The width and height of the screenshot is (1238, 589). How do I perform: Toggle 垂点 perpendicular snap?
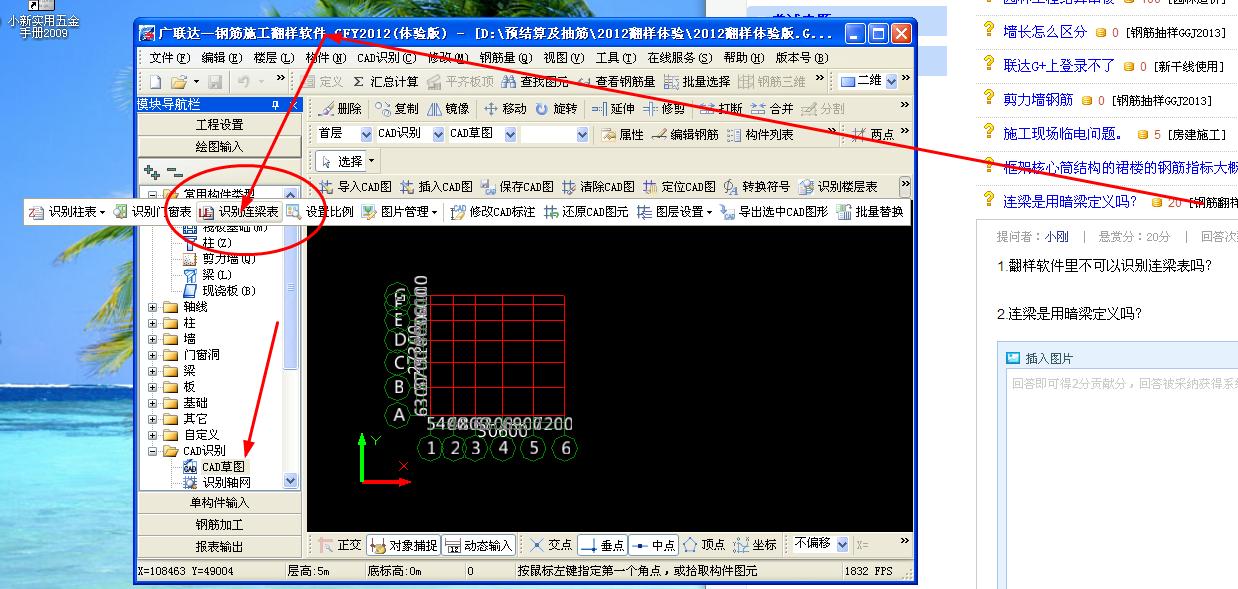click(x=602, y=545)
